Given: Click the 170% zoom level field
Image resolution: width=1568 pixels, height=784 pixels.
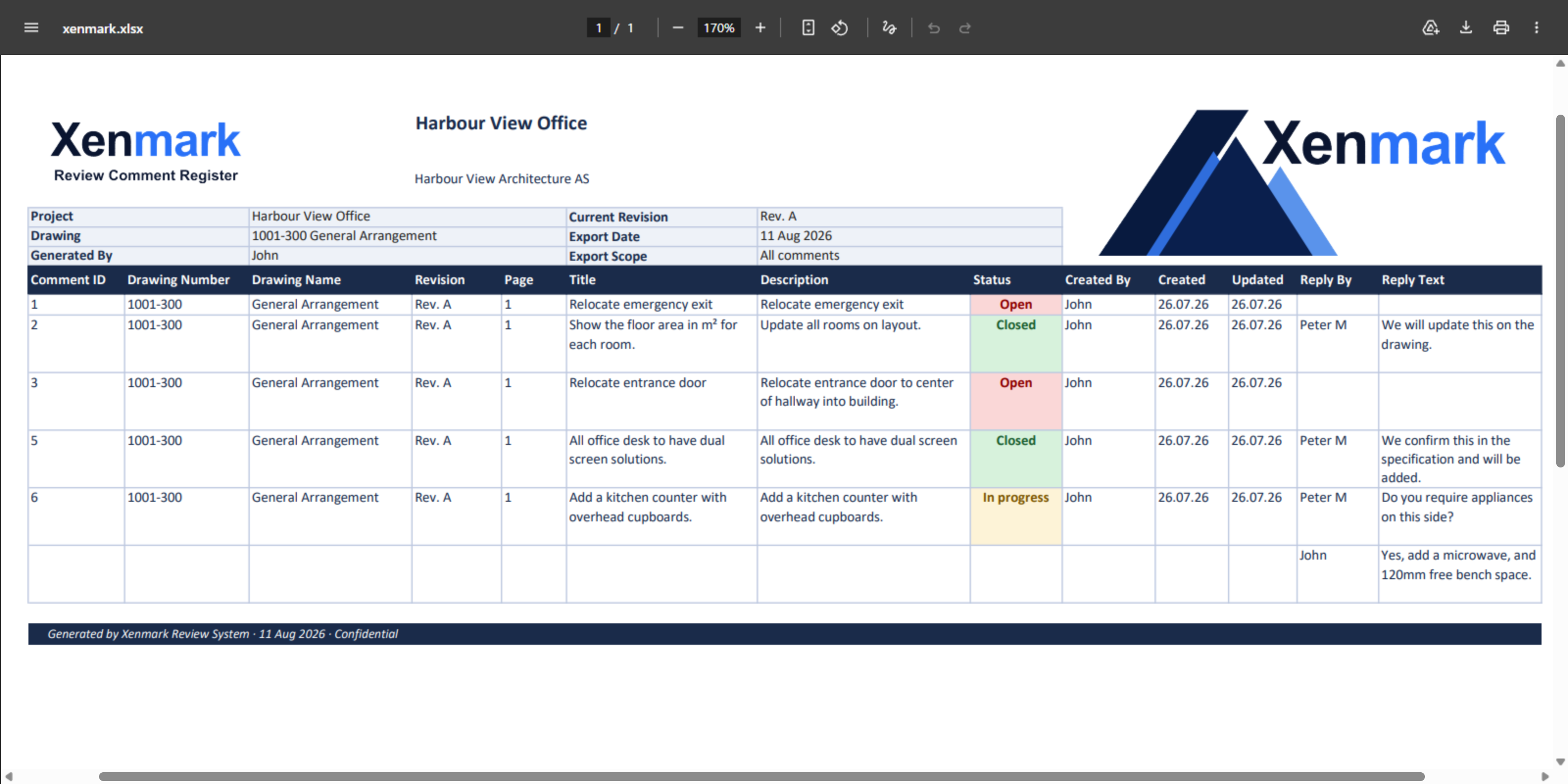Looking at the screenshot, I should click(719, 28).
